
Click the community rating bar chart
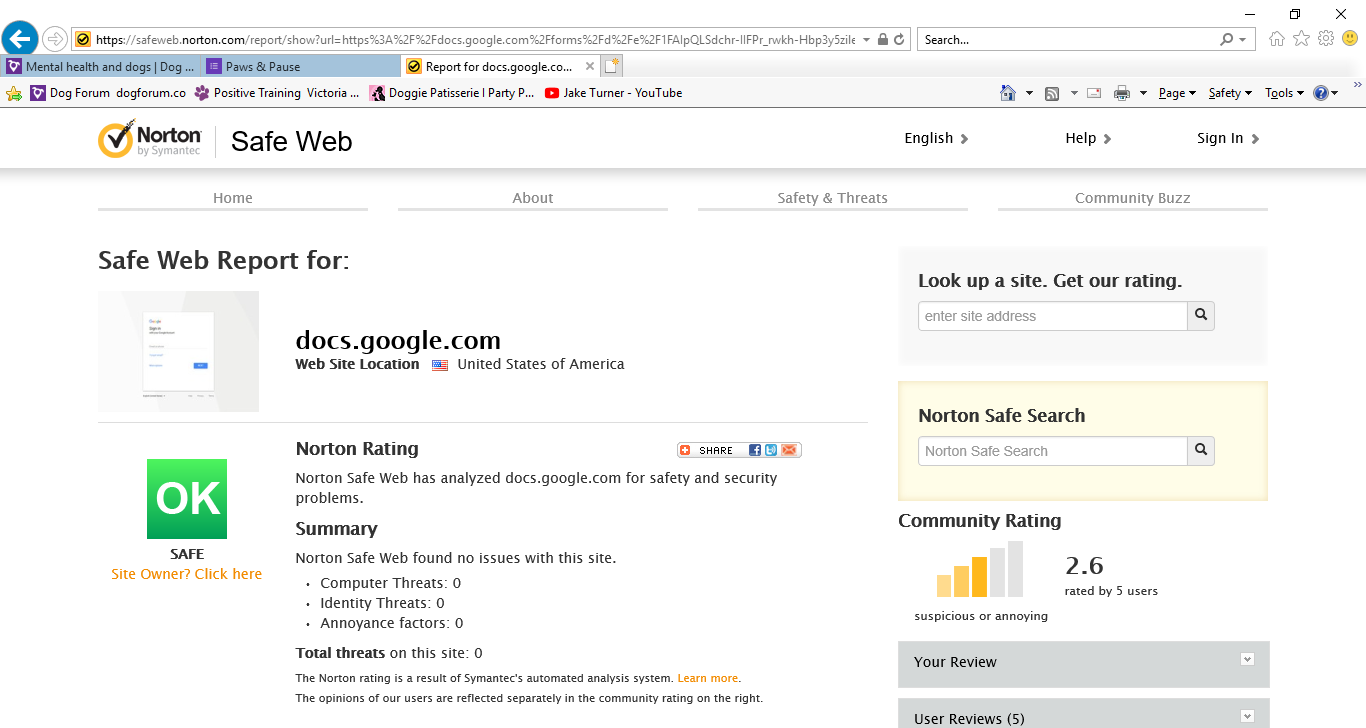pyautogui.click(x=980, y=569)
